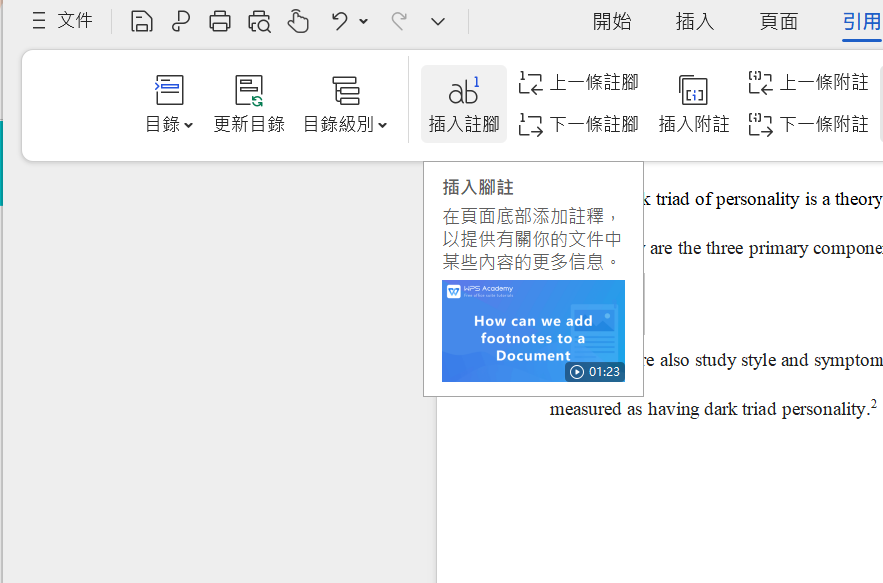
Task: Click the Export to PDF icon
Action: click(x=181, y=21)
